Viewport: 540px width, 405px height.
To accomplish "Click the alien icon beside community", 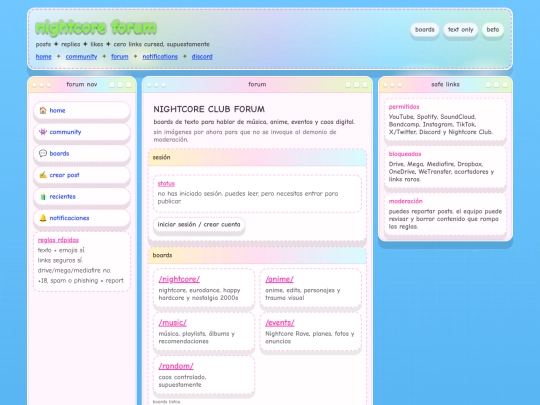I will tap(43, 132).
